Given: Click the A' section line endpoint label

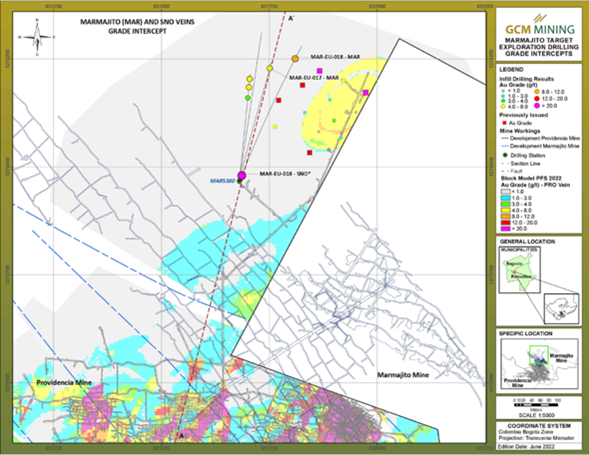Looking at the screenshot, I should click(x=291, y=18).
